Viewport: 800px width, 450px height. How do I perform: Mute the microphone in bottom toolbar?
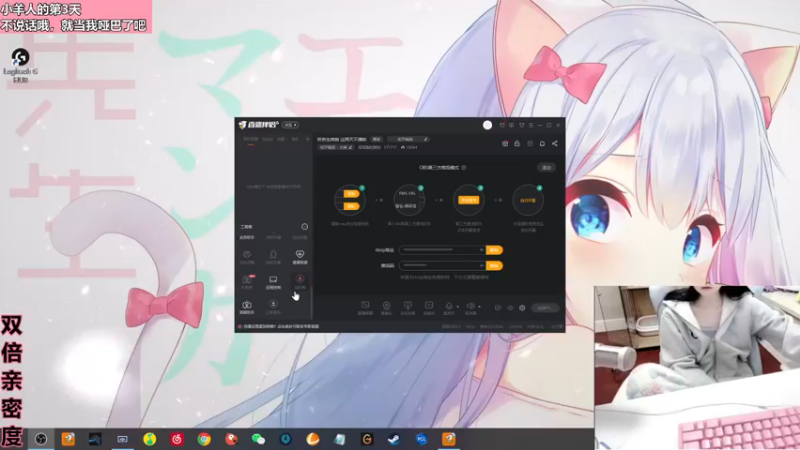tap(448, 308)
